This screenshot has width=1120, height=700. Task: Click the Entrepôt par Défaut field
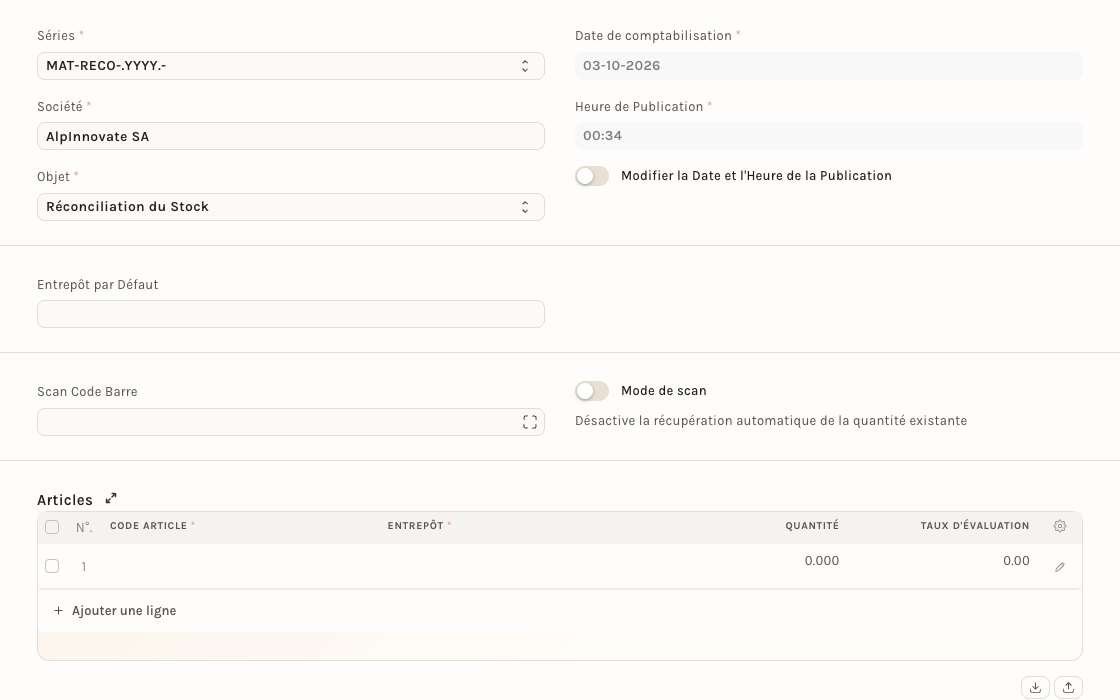click(291, 314)
